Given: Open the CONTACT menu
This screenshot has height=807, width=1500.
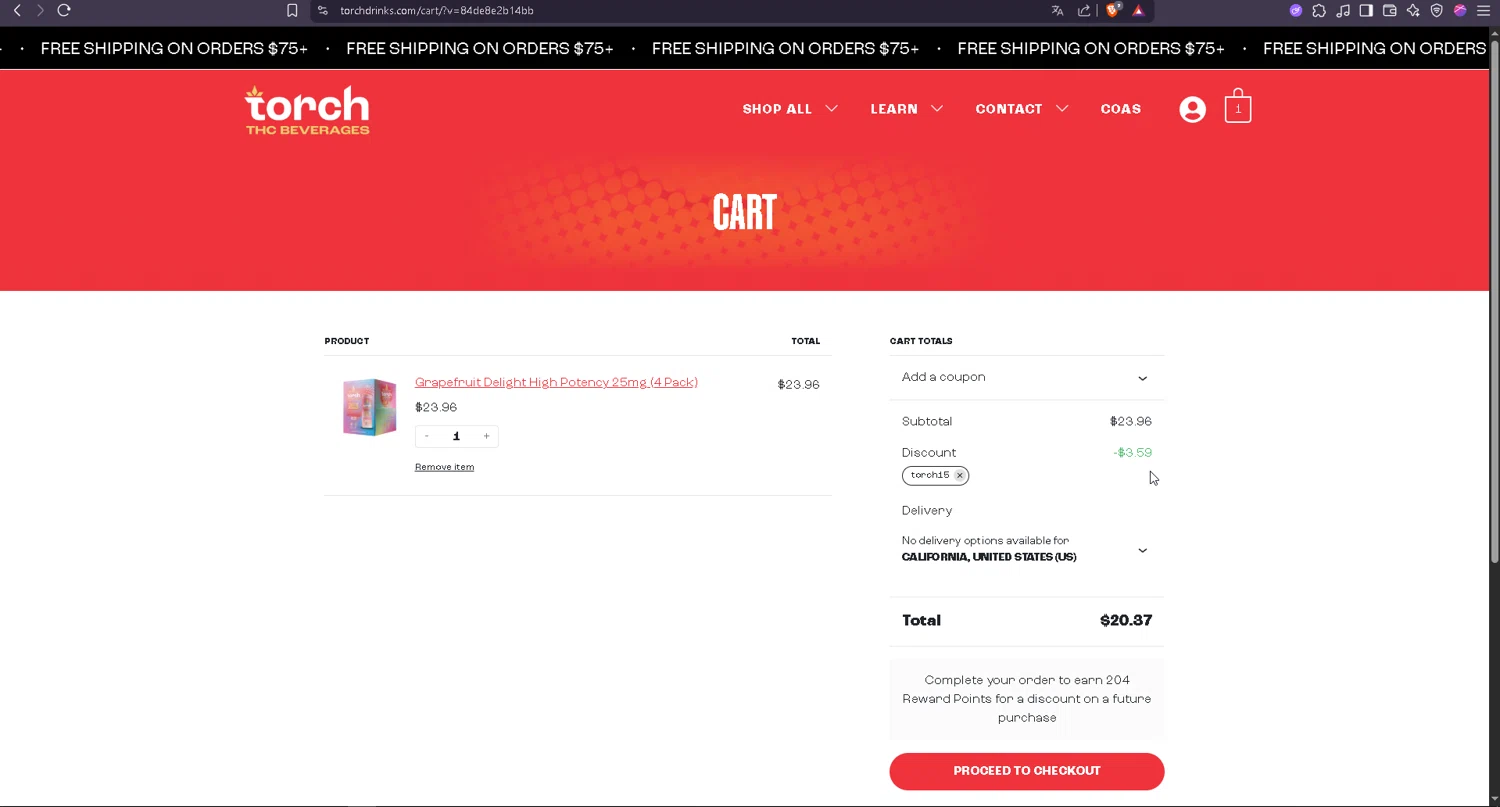Looking at the screenshot, I should pyautogui.click(x=1009, y=109).
